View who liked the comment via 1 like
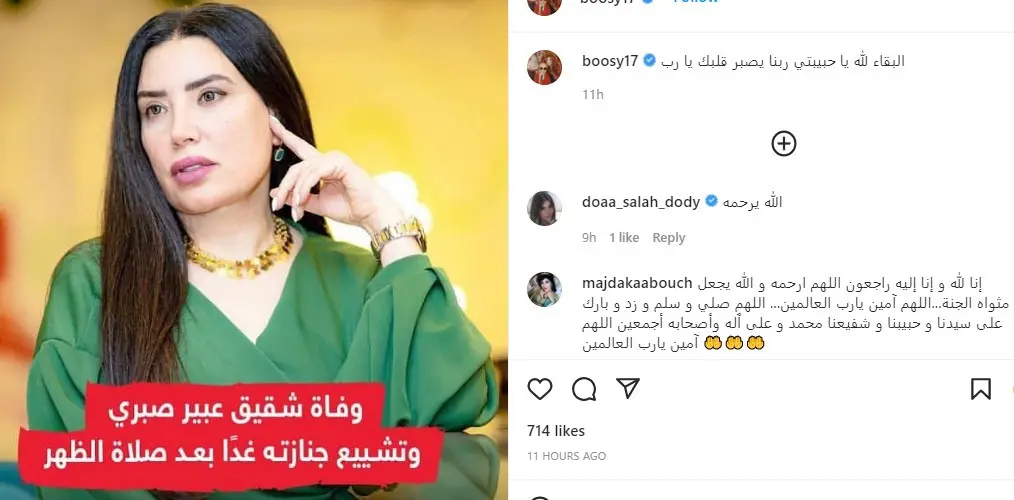Viewport: 1014px width, 500px height. pos(624,237)
